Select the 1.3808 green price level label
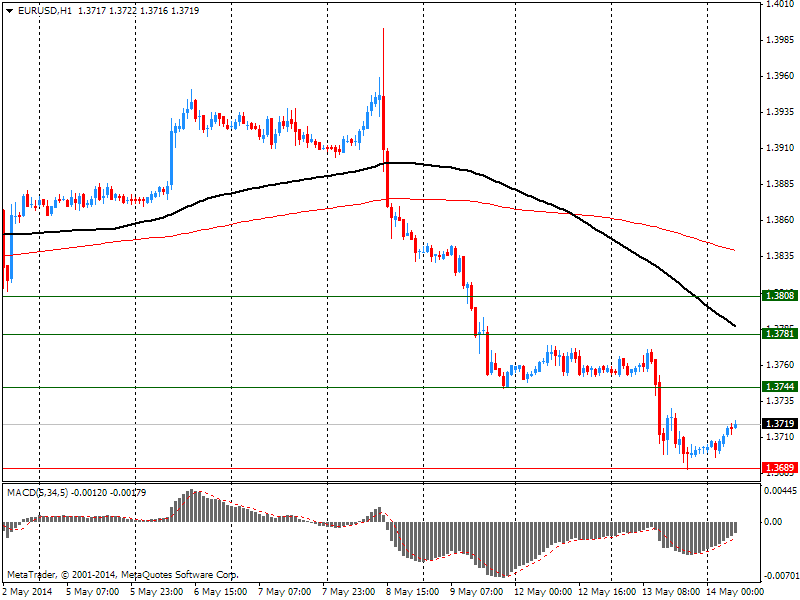The width and height of the screenshot is (800, 600). 780,295
